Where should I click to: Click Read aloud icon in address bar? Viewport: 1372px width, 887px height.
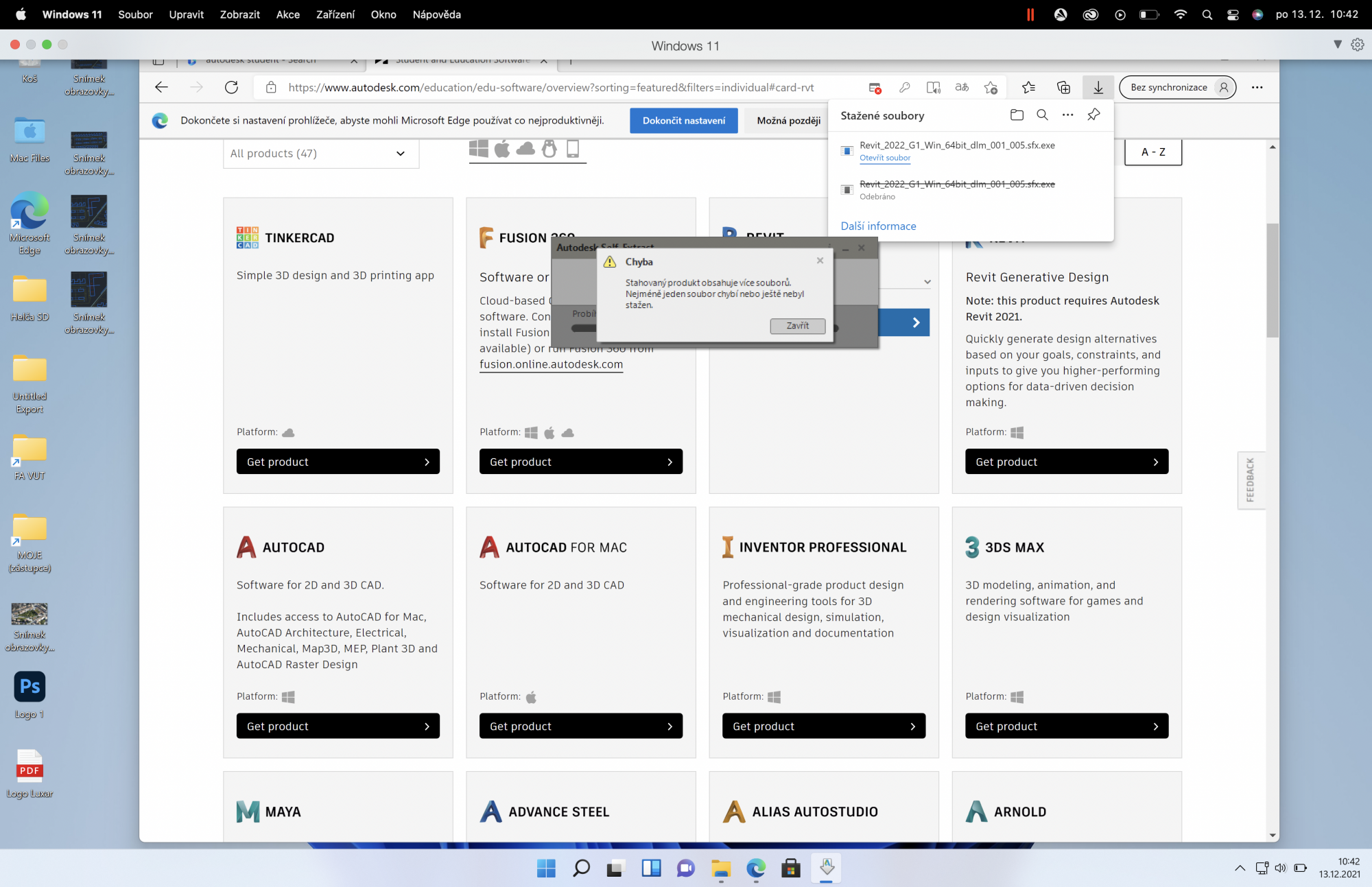[x=933, y=87]
